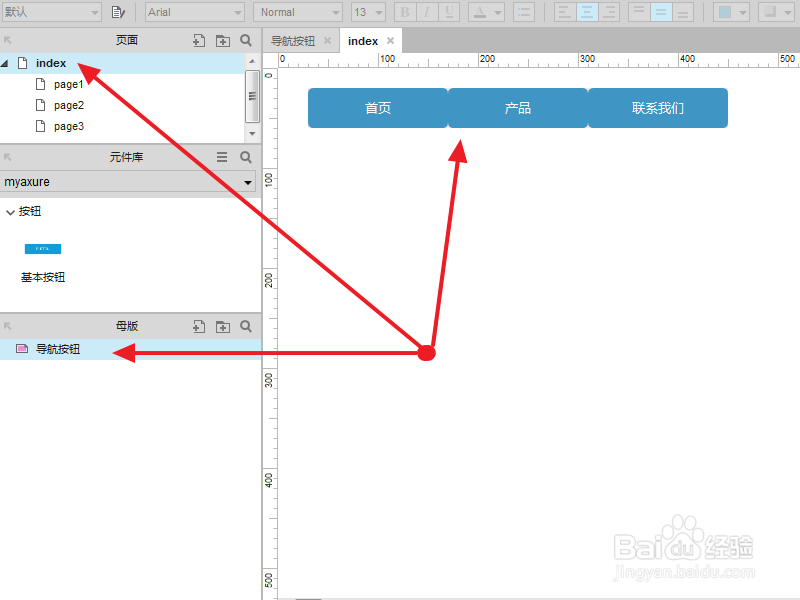Click the 页面 panel title
The height and width of the screenshot is (600, 800).
pyautogui.click(x=127, y=40)
